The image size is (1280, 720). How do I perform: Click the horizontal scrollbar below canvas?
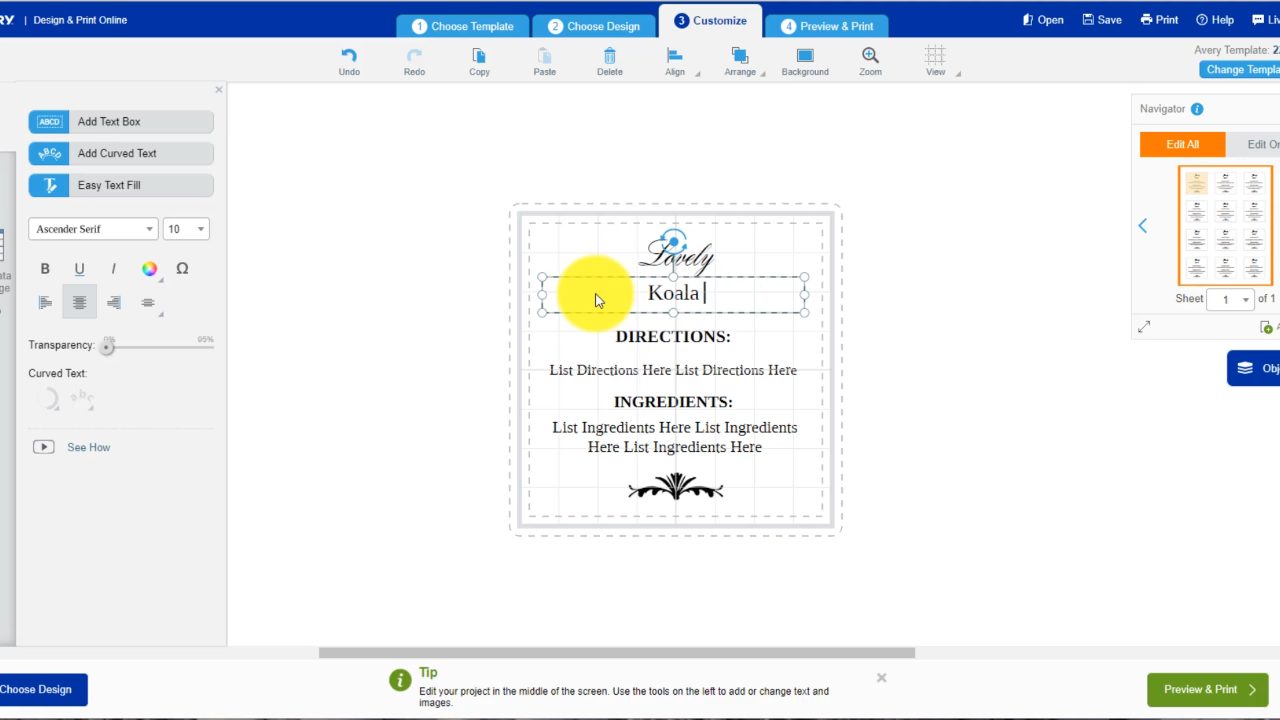(617, 653)
